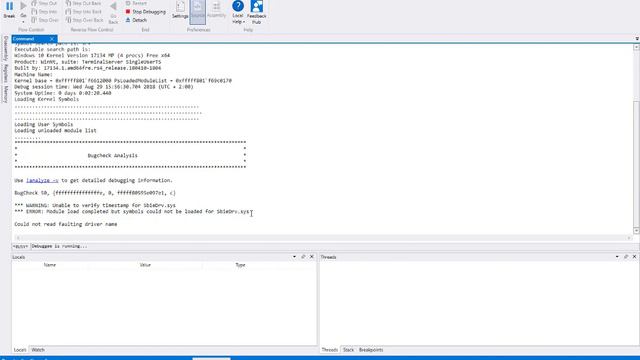Click the Name column header in Locals
Image resolution: width=640 pixels, height=360 pixels.
(50, 265)
